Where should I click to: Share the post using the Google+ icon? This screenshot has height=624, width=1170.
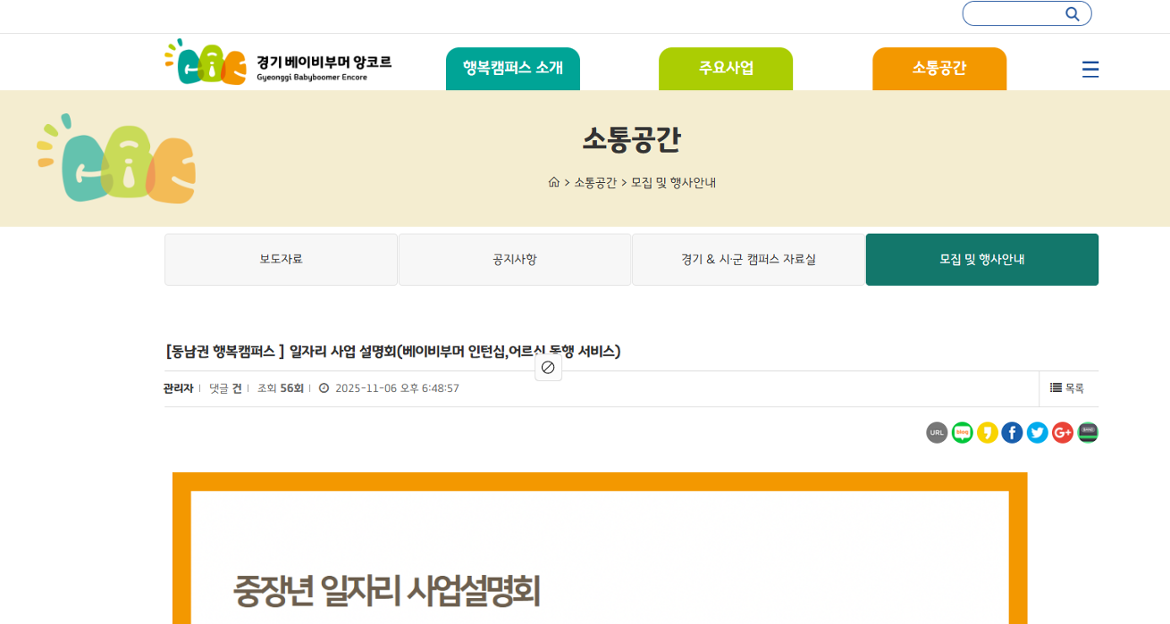[1062, 432]
